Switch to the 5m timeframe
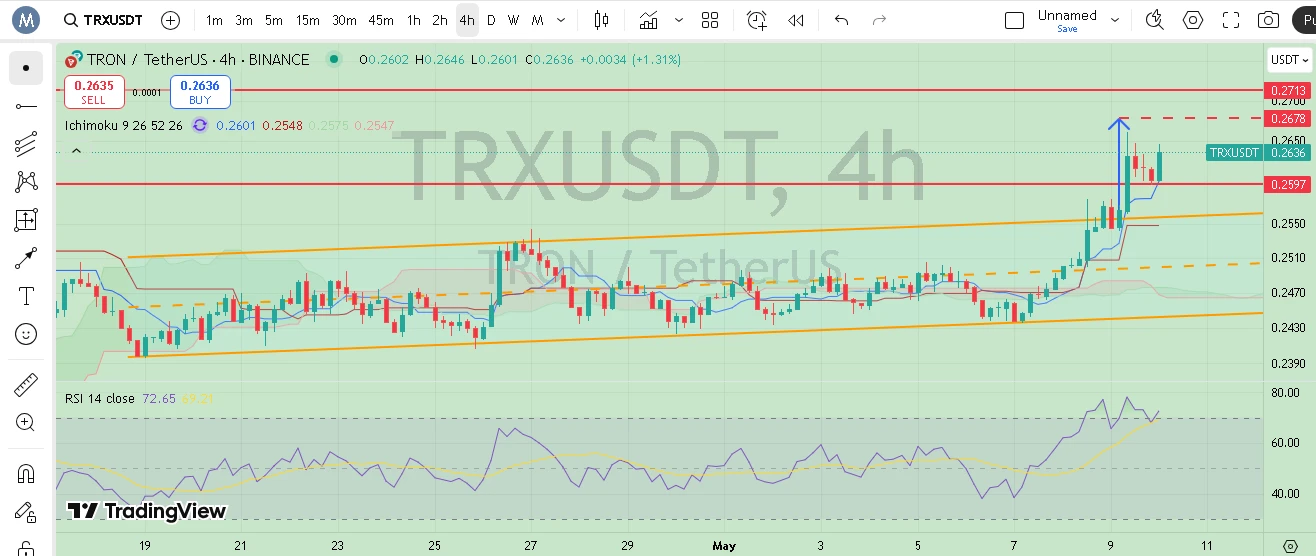1316x556 pixels. (x=274, y=20)
